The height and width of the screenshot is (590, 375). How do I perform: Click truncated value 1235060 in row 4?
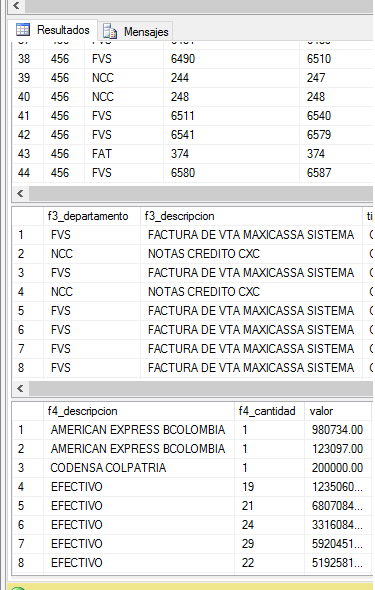(x=338, y=487)
